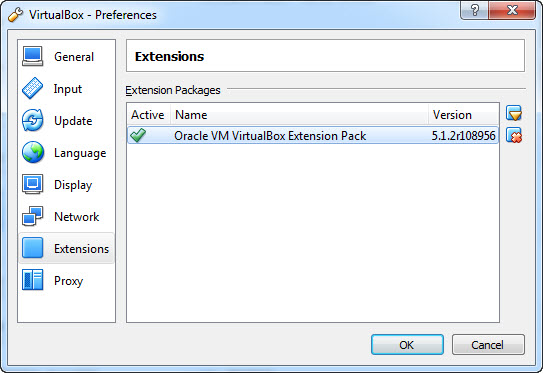Click the green Active checkmark
This screenshot has height=373, width=543.
pyautogui.click(x=138, y=135)
